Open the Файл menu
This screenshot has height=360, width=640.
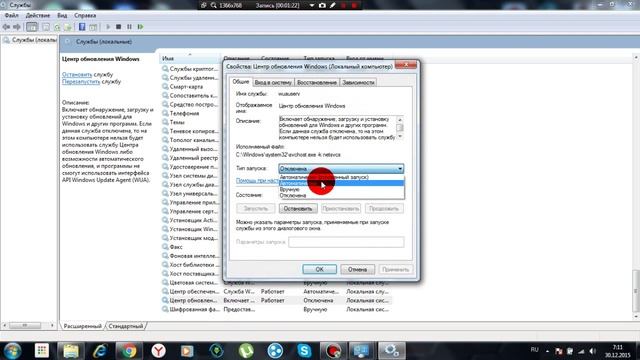11,16
